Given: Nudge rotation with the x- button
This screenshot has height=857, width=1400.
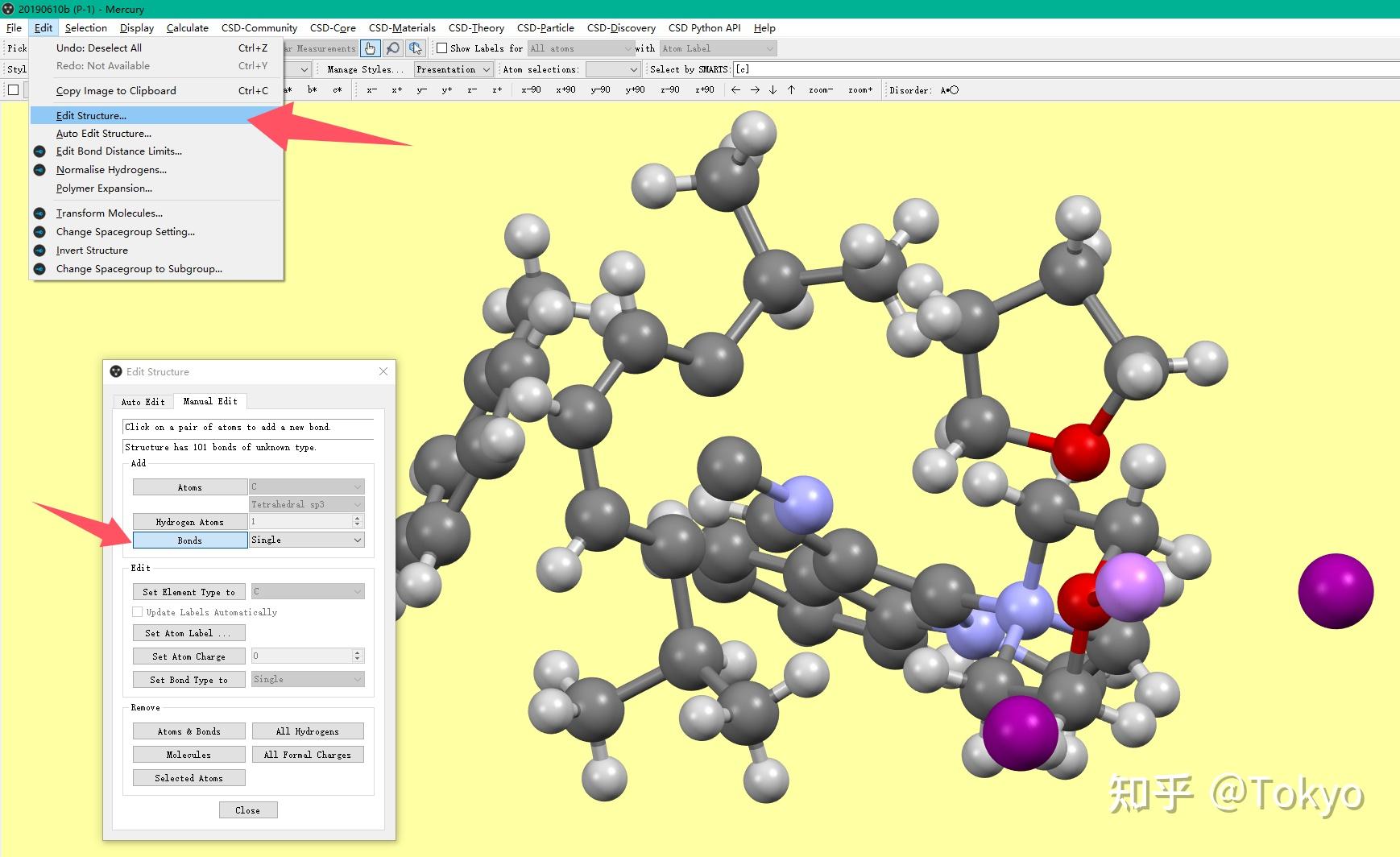Looking at the screenshot, I should [x=371, y=90].
